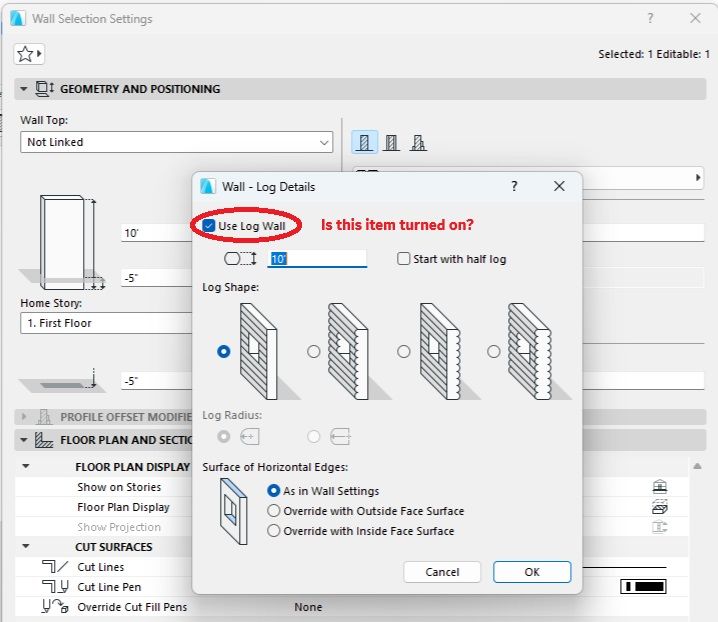Click the home story offset illustration
This screenshot has width=718, height=622.
coord(62,380)
